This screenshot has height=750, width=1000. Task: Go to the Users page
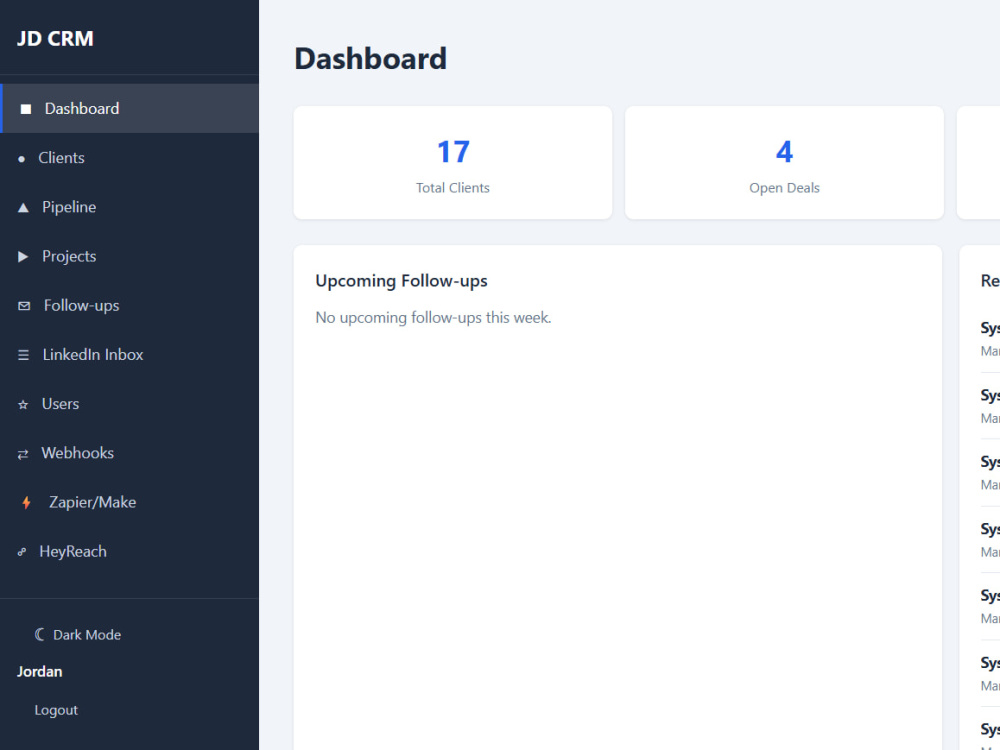tap(129, 404)
